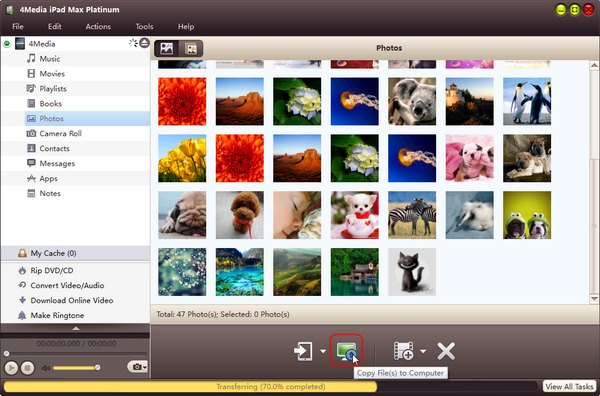Select the smiling black cat photo thumbnail
This screenshot has height=396, width=600.
[x=412, y=272]
